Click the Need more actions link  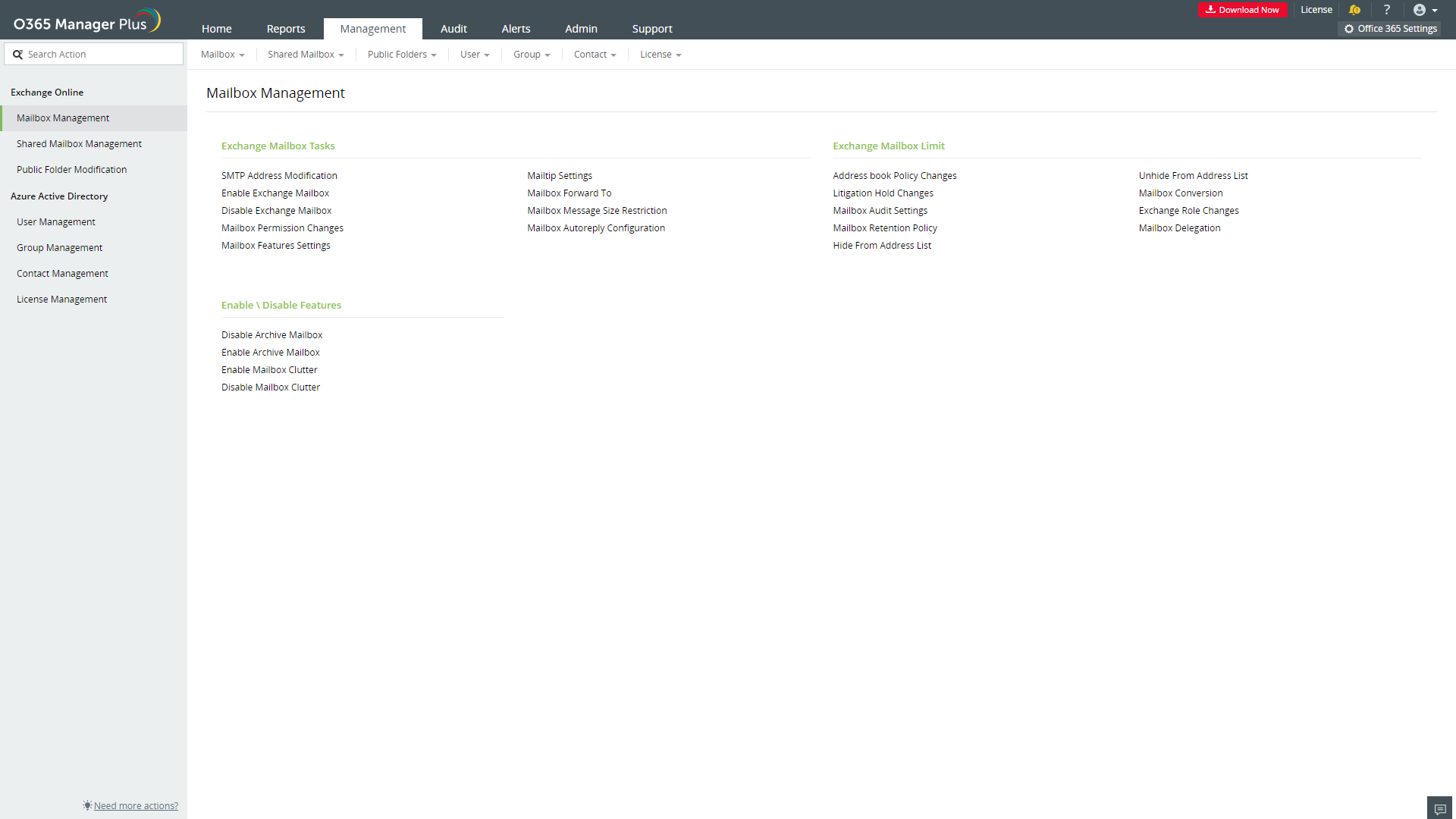136,806
